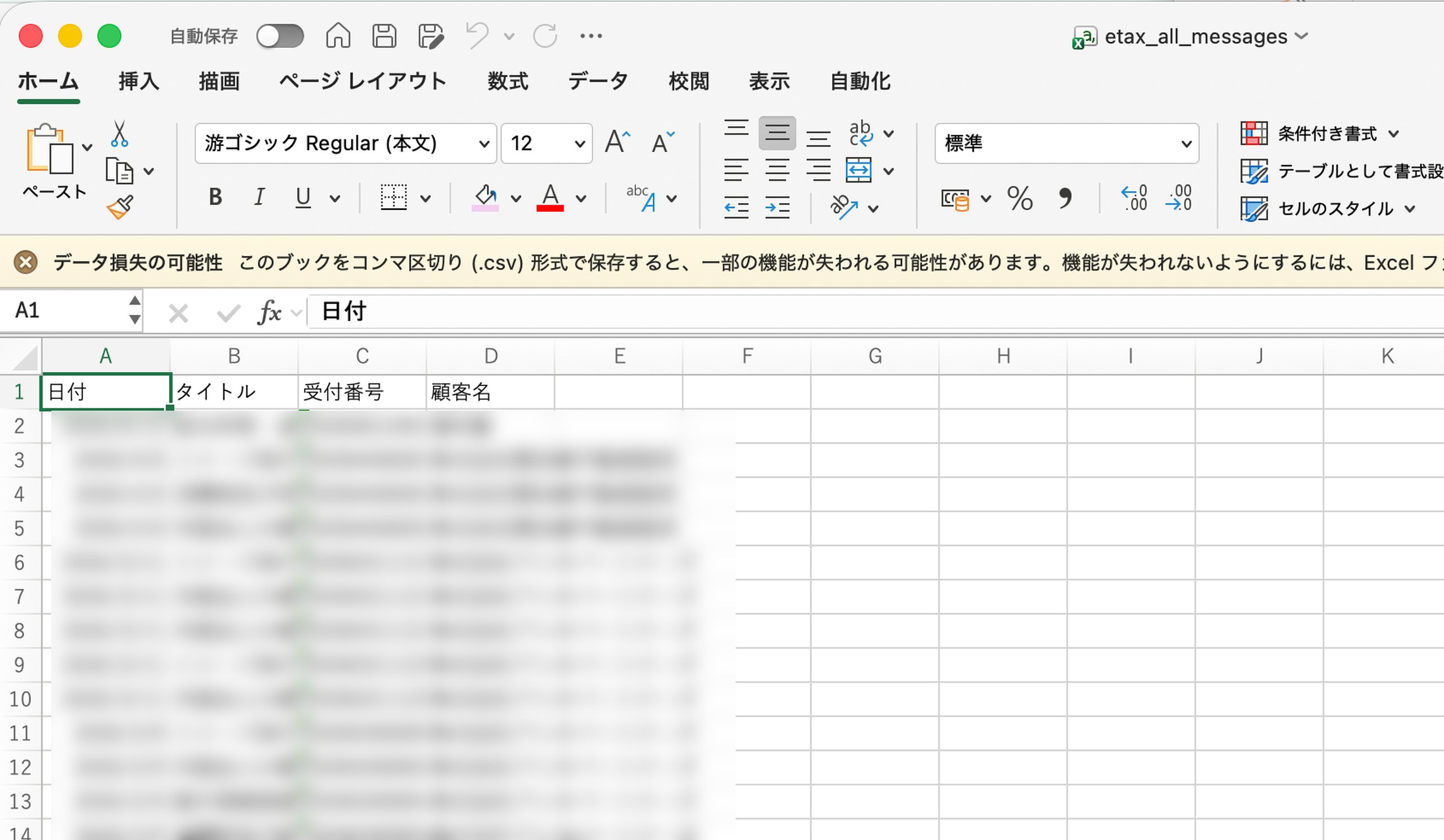Open the 游ゴシック font name dropdown
The height and width of the screenshot is (840, 1444).
click(x=346, y=143)
